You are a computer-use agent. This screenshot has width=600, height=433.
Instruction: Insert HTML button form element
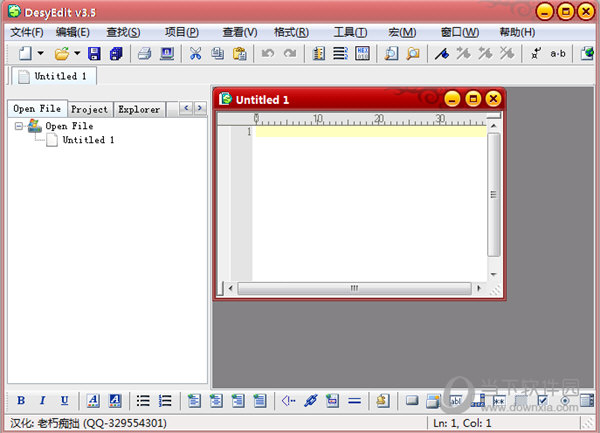[x=412, y=400]
